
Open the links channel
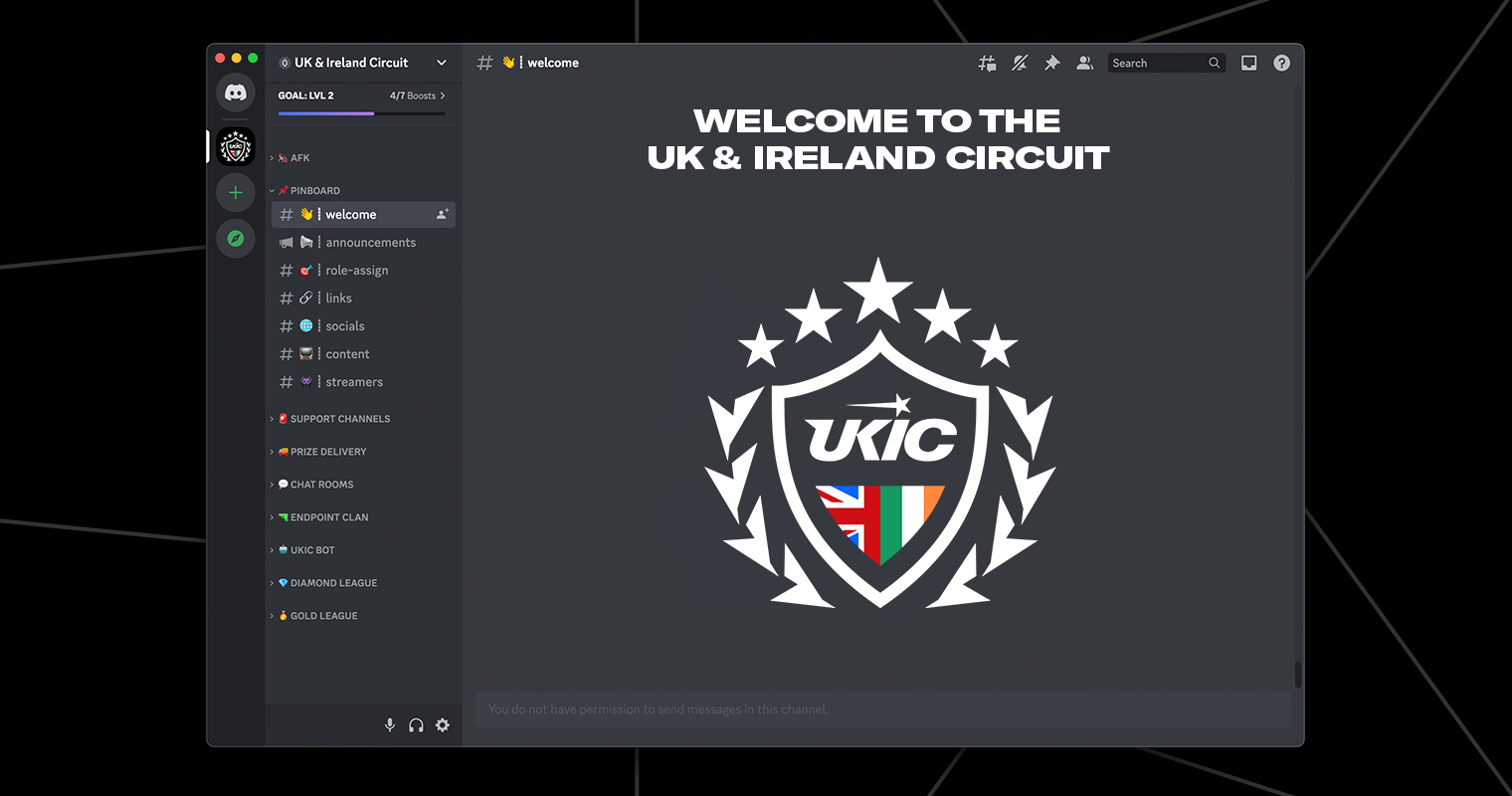coord(363,298)
